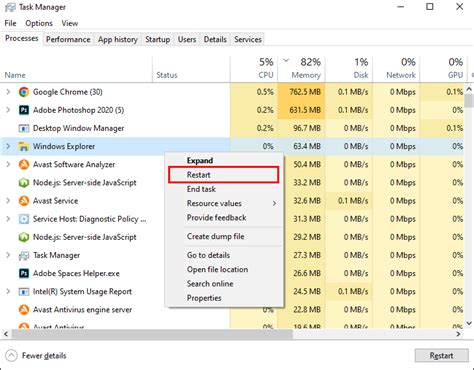Choose Properties in the context menu
Image resolution: width=474 pixels, height=370 pixels.
[224, 298]
